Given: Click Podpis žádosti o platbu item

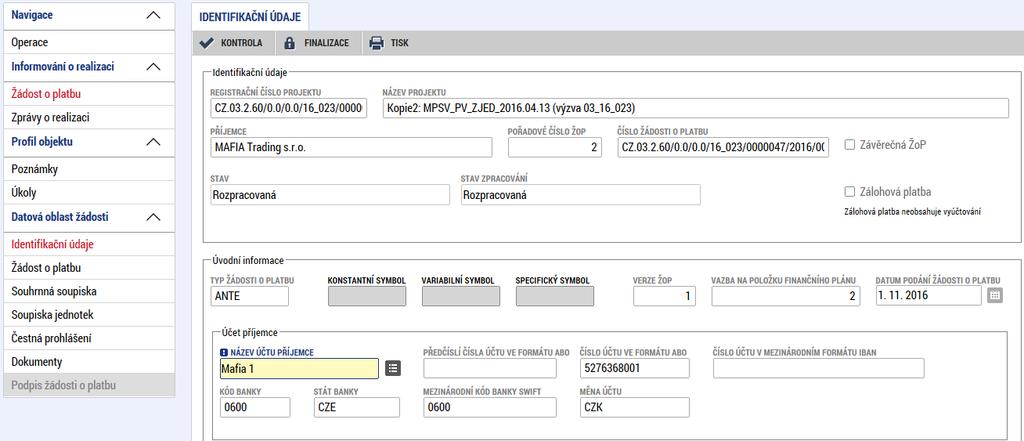Looking at the screenshot, I should [89, 385].
